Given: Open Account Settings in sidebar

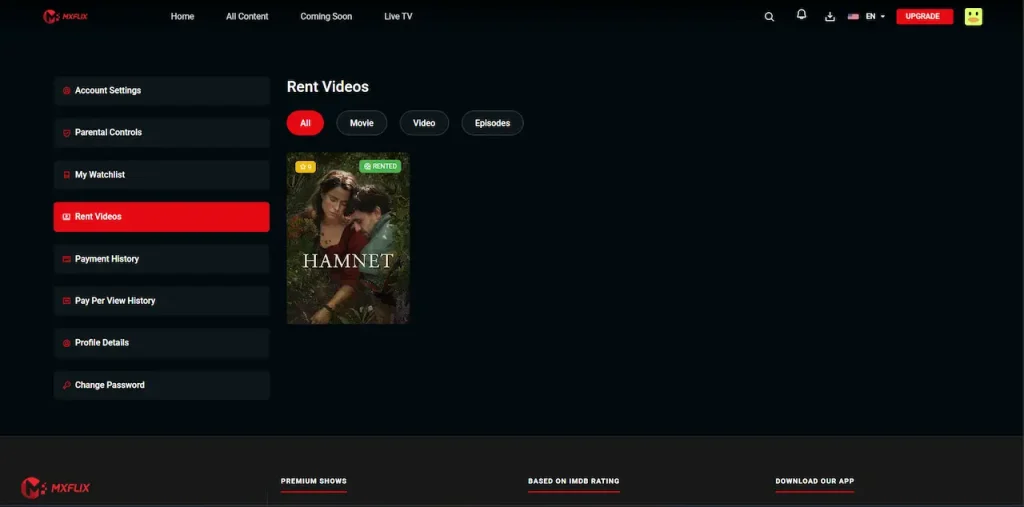Looking at the screenshot, I should 161,91.
